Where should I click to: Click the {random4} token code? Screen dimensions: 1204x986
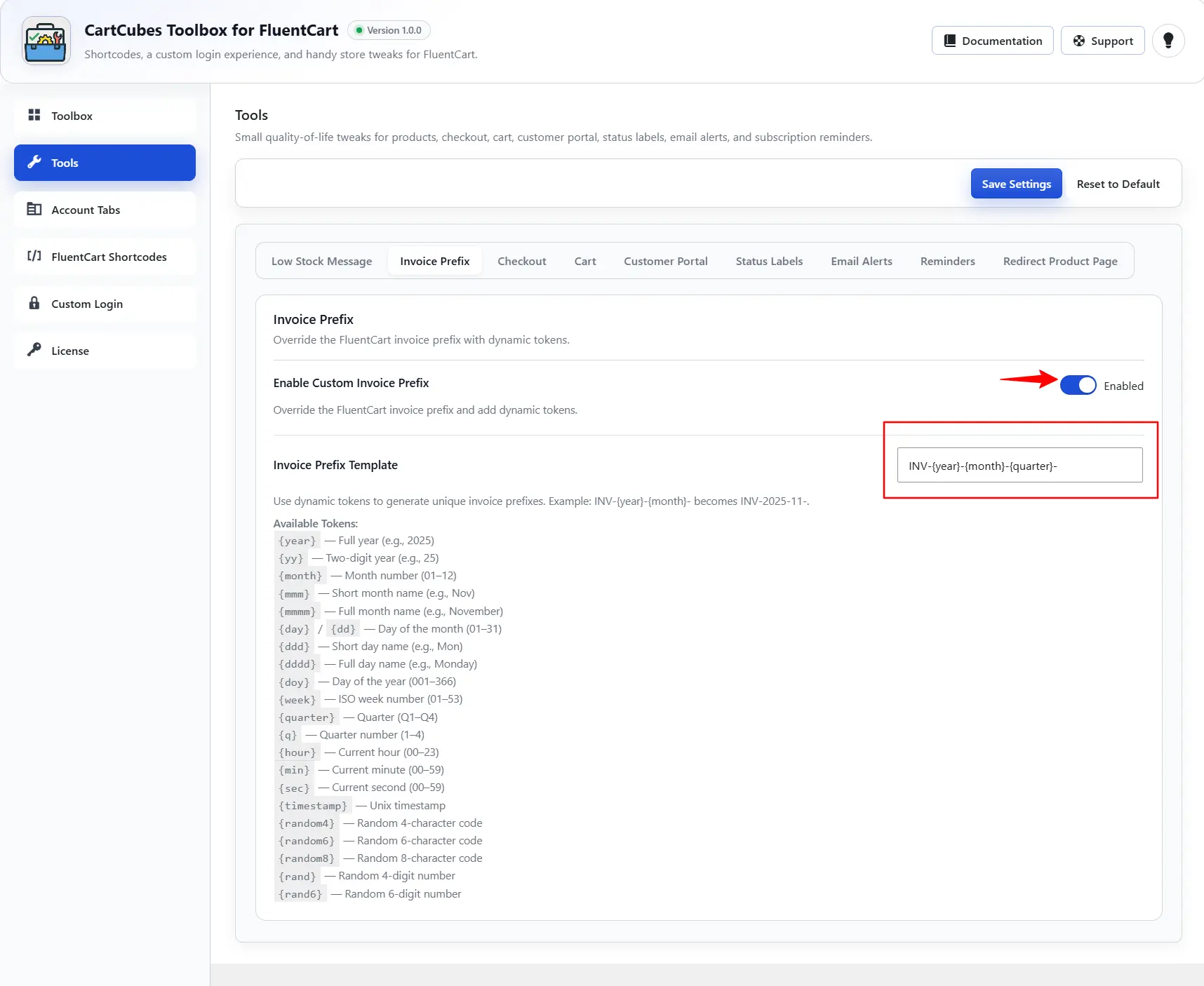307,823
